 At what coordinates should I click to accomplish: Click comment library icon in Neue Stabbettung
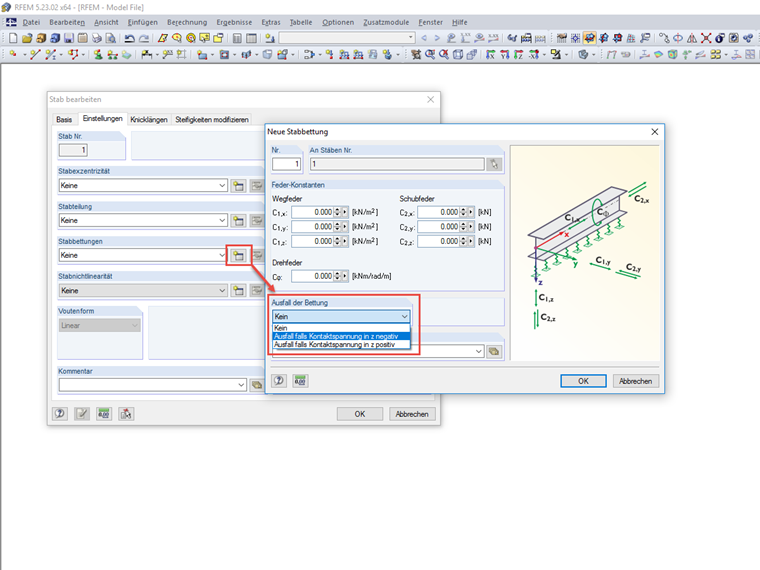[x=494, y=351]
